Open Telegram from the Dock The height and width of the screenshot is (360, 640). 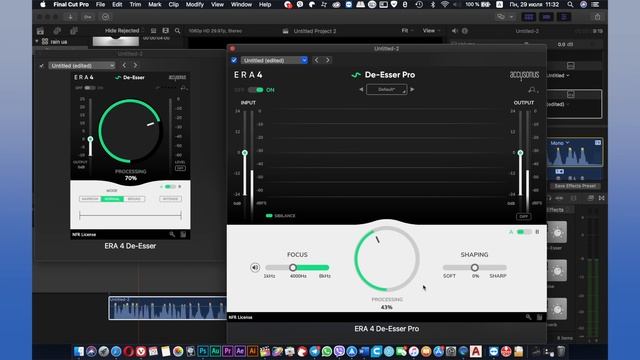314,351
